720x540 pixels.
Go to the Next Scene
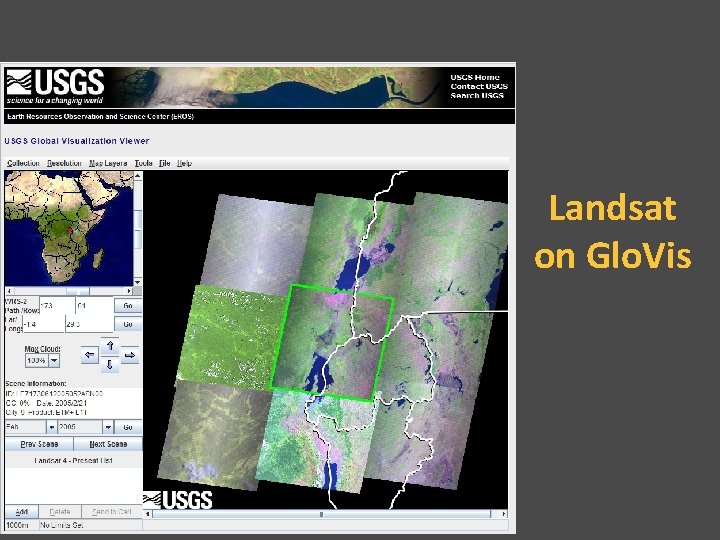(x=108, y=444)
